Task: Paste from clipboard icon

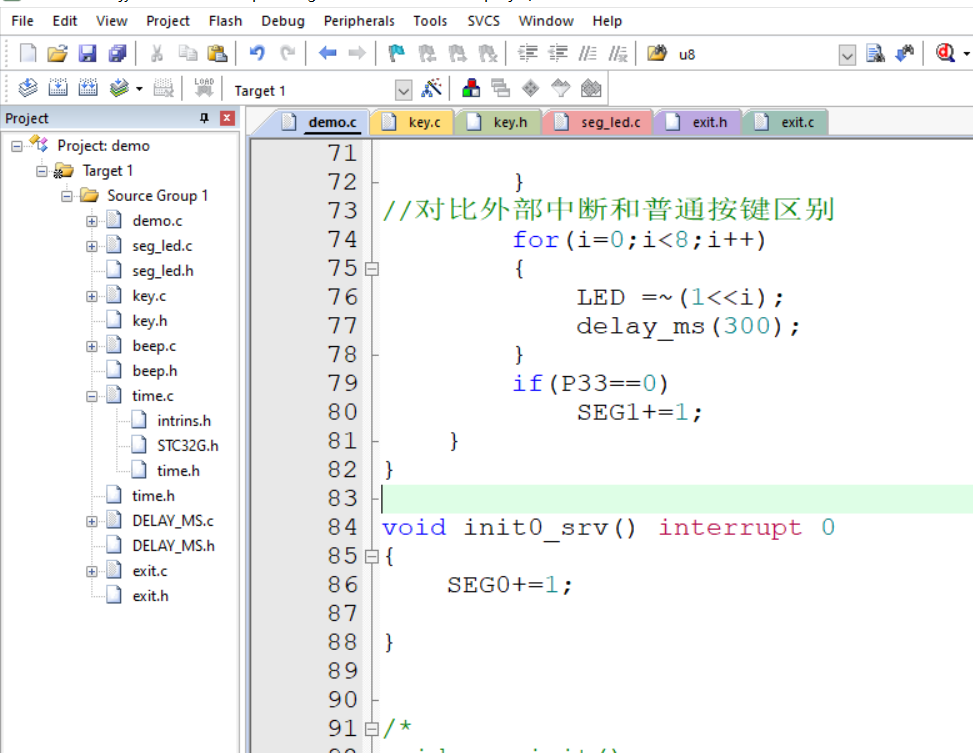Action: coord(217,53)
